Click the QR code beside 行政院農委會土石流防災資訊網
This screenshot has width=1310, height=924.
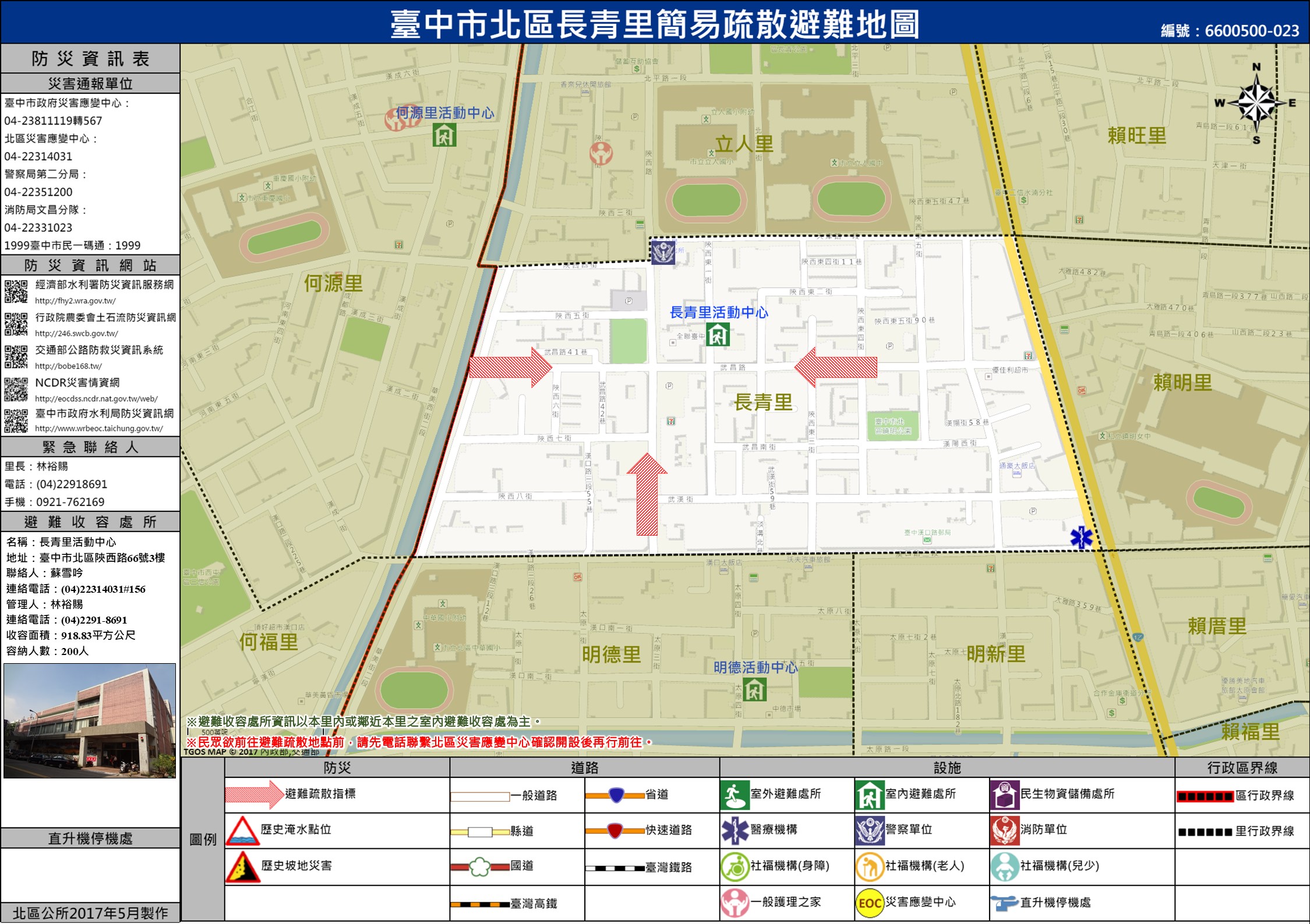16,324
